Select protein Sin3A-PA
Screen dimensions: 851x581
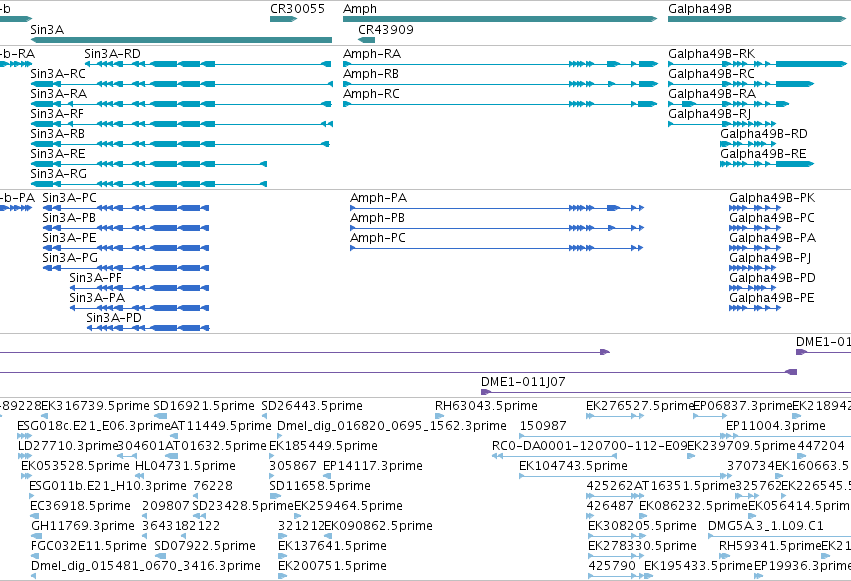pyautogui.click(x=139, y=309)
